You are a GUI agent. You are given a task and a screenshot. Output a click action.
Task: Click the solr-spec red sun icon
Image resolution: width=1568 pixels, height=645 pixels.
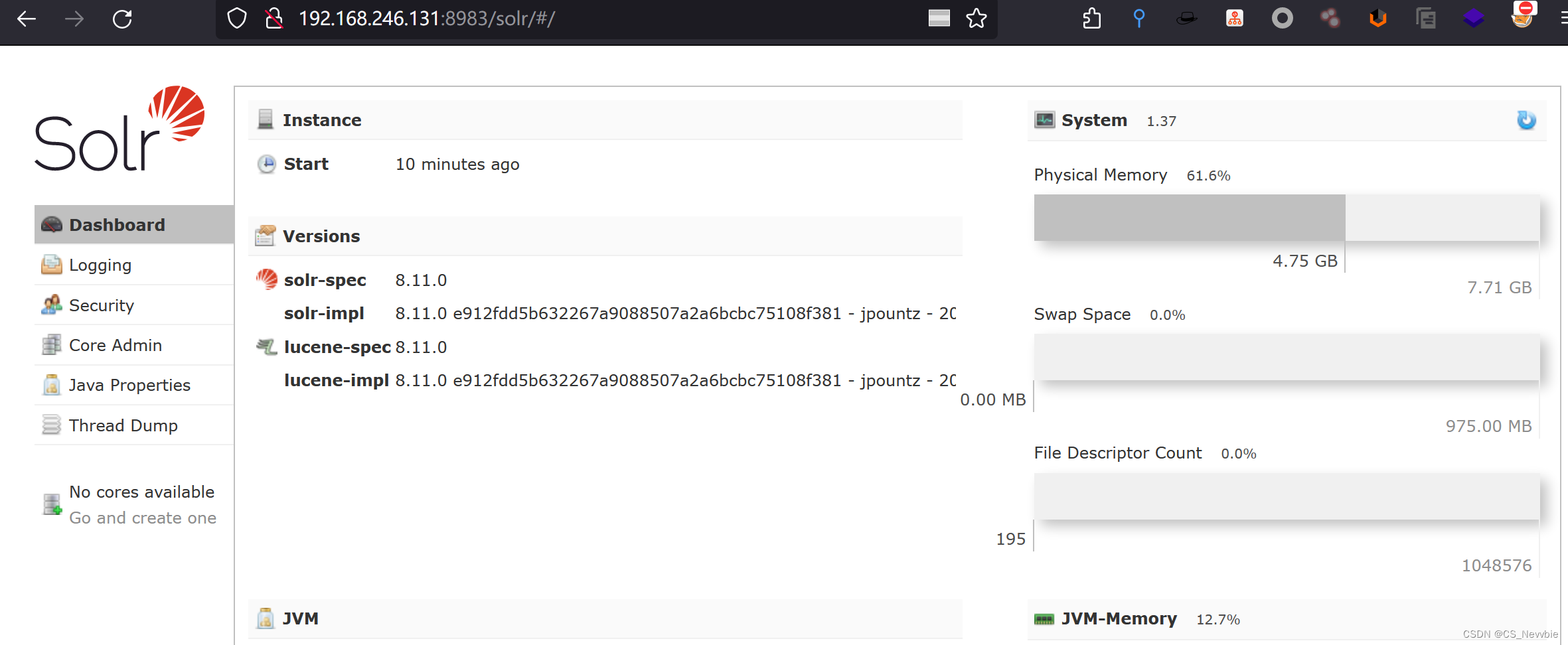267,279
